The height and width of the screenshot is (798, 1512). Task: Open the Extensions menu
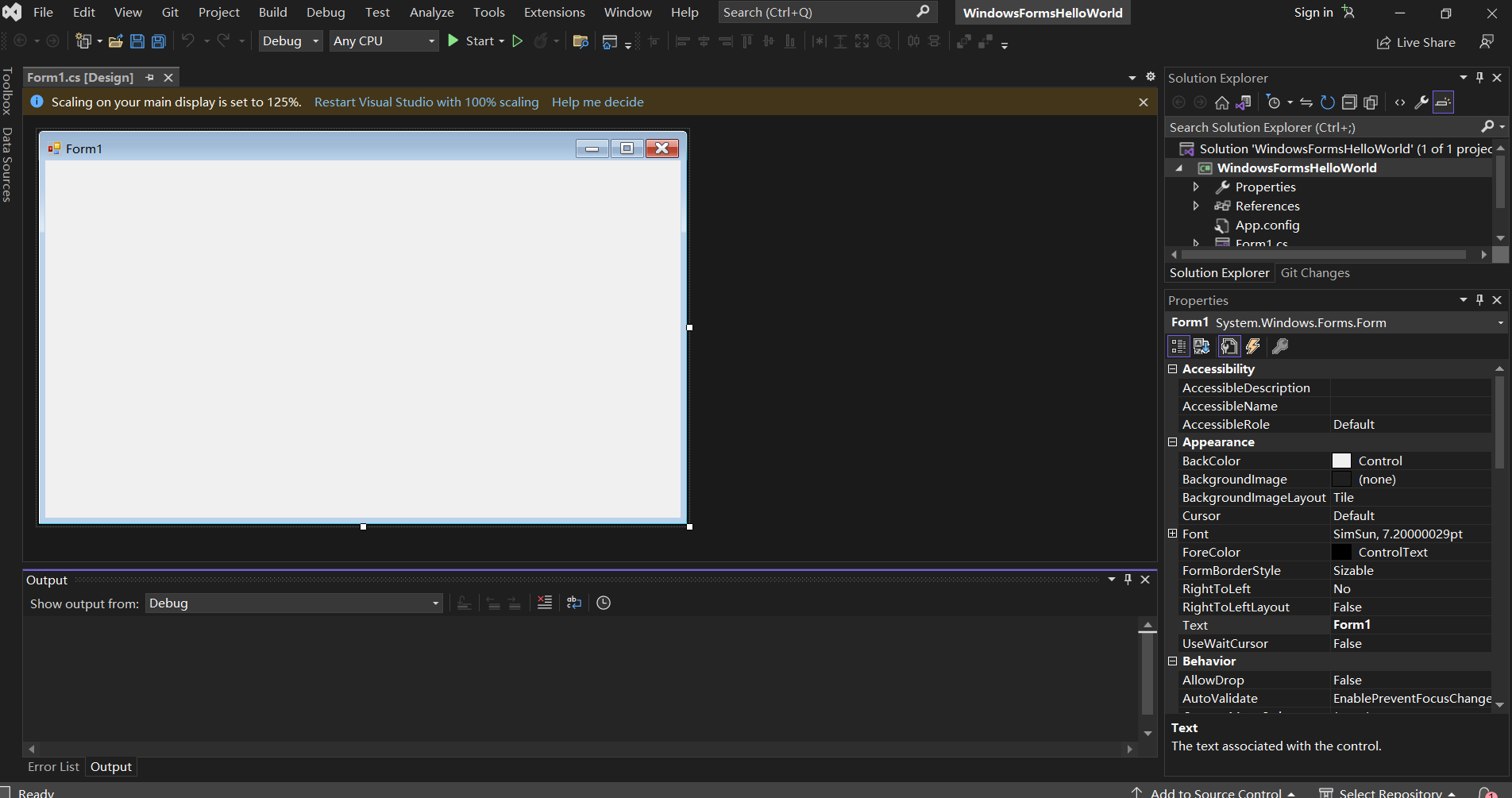click(x=554, y=12)
